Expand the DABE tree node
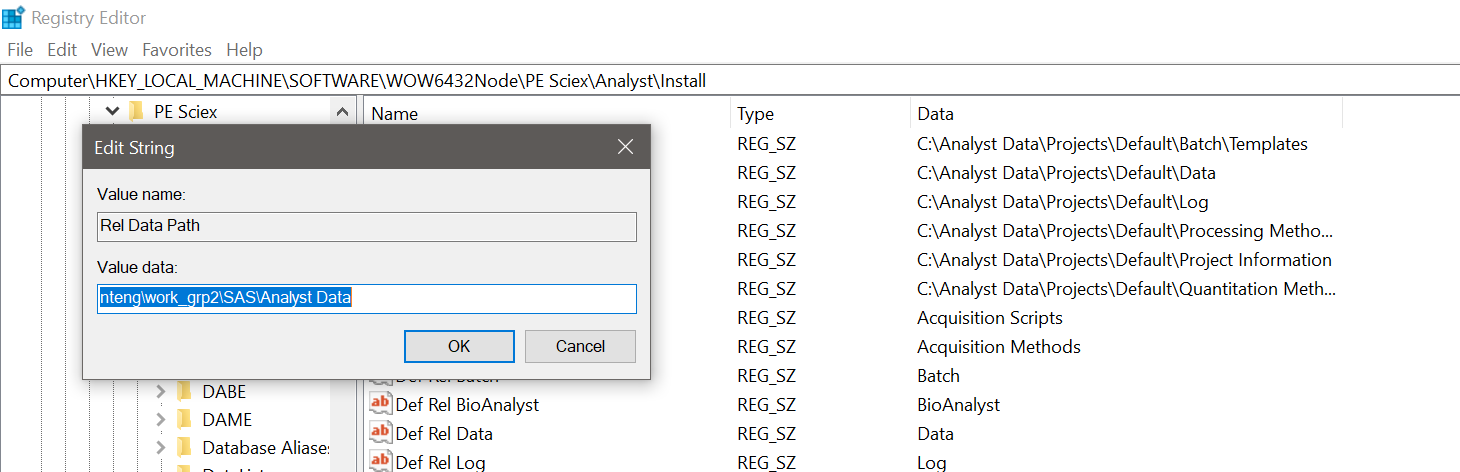Viewport: 1460px width, 472px height. (160, 391)
